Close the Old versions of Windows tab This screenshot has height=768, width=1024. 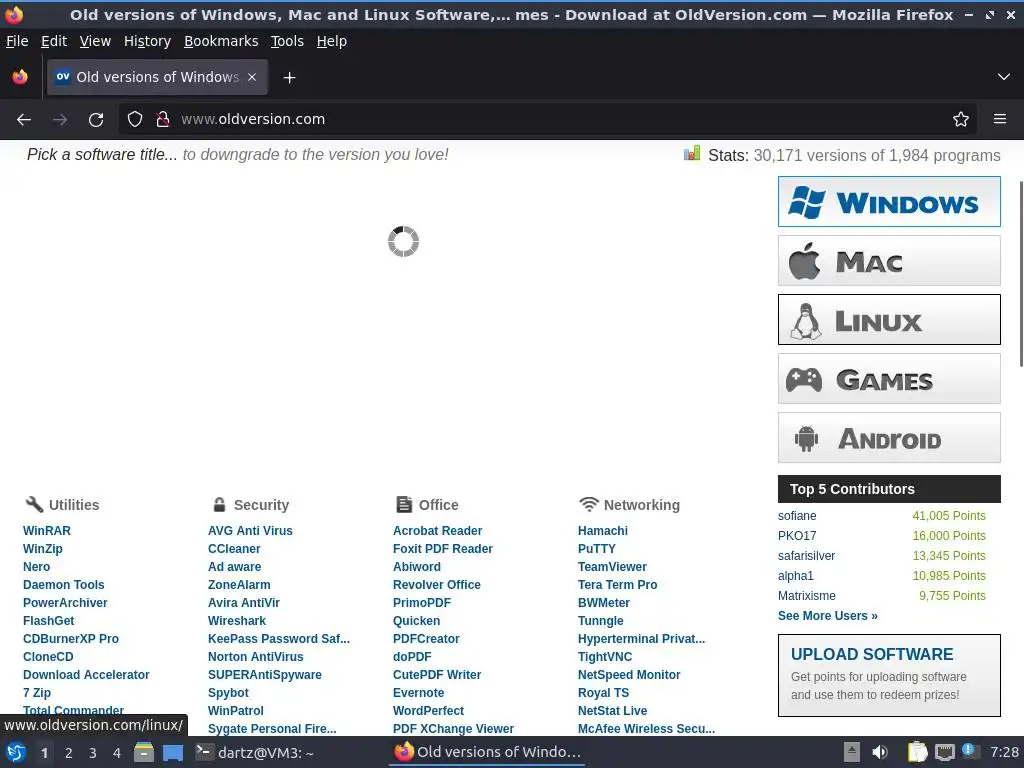coord(252,77)
